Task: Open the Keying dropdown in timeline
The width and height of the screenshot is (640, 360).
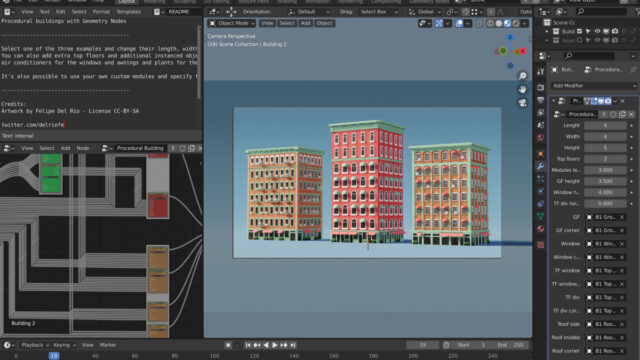Action: pos(64,345)
